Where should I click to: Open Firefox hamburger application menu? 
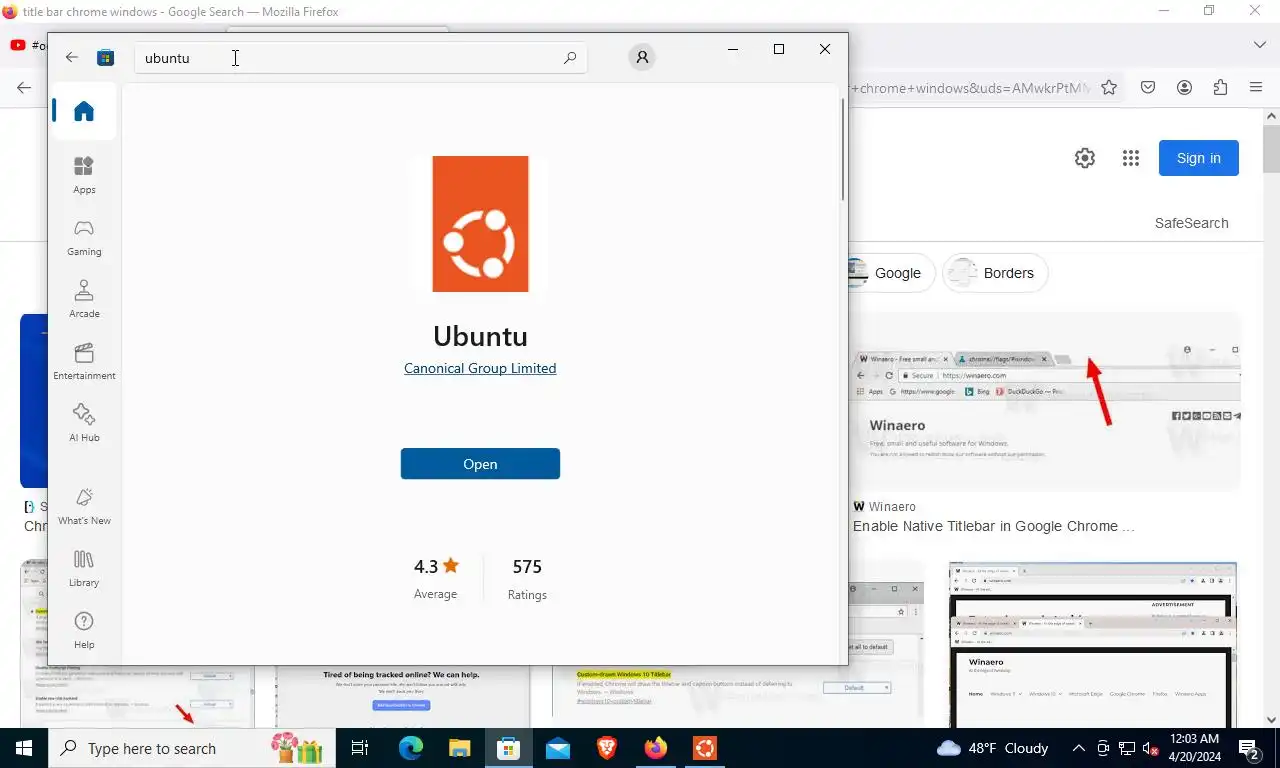1256,87
